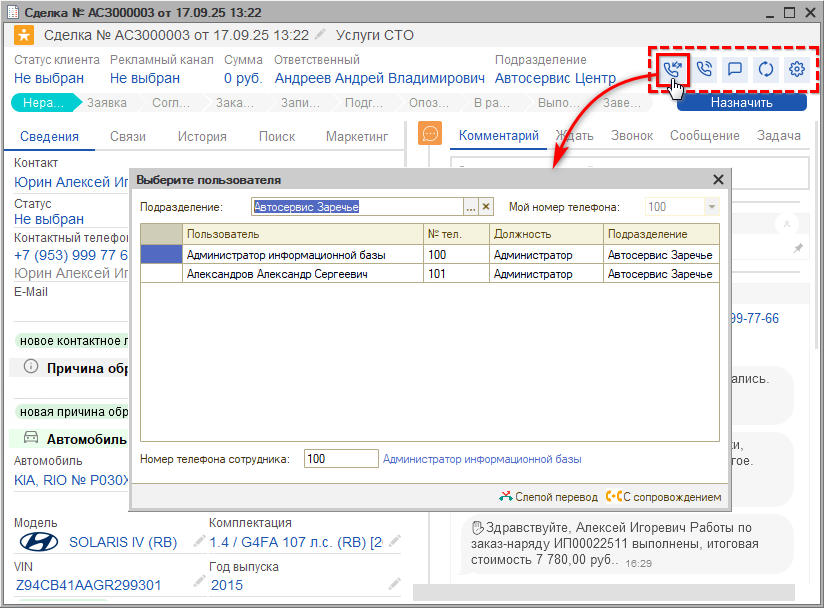Click the orange star favorite icon
The image size is (824, 608).
[x=24, y=35]
